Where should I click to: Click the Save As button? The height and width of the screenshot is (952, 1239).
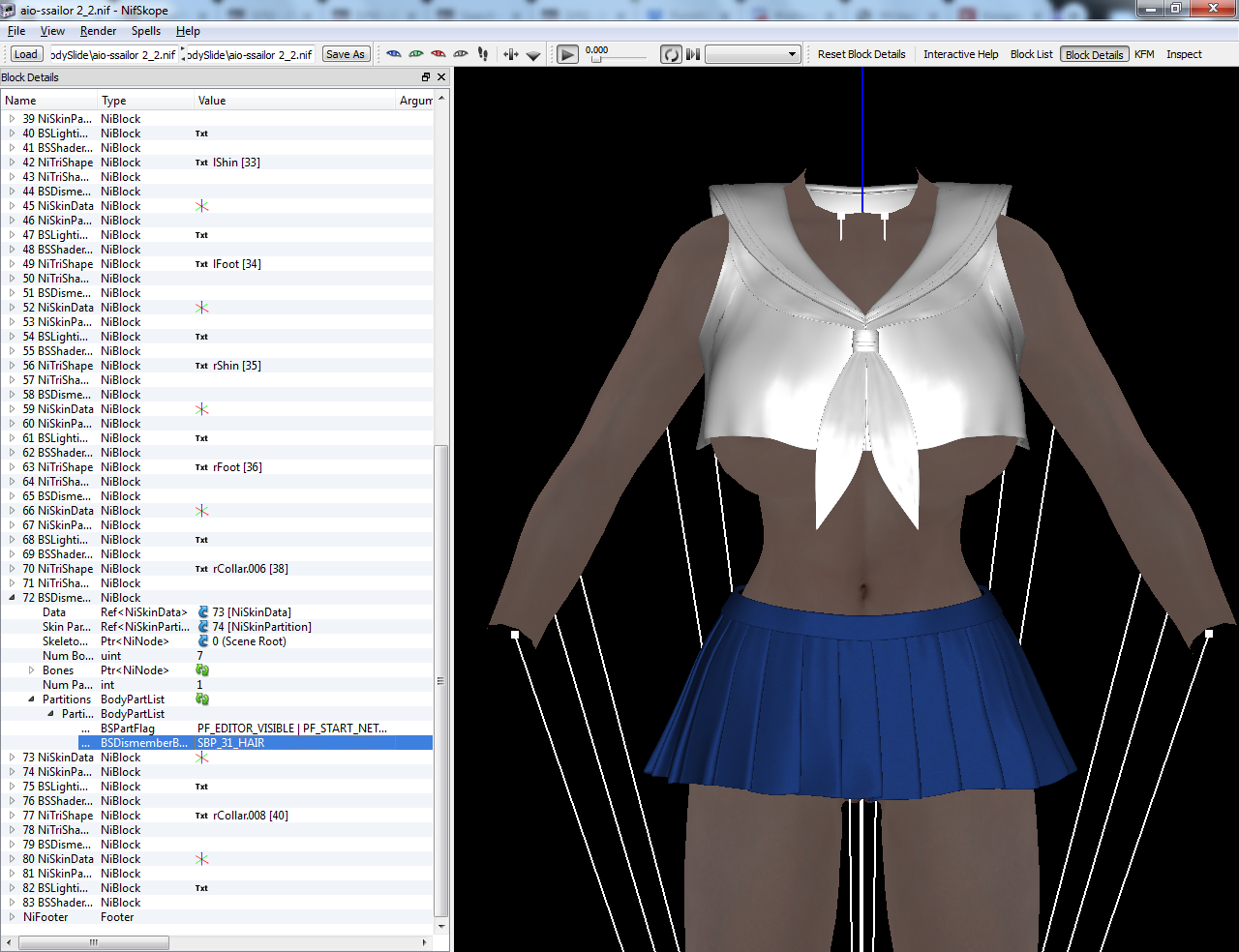(346, 54)
